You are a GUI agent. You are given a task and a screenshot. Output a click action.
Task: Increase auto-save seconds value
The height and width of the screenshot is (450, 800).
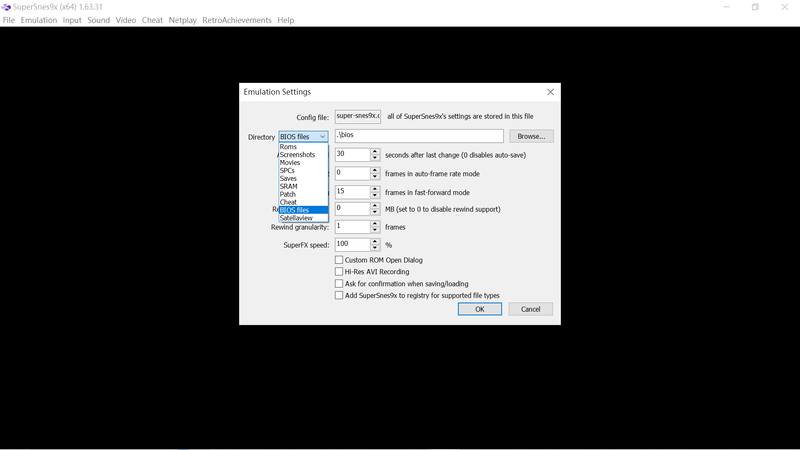coord(375,152)
